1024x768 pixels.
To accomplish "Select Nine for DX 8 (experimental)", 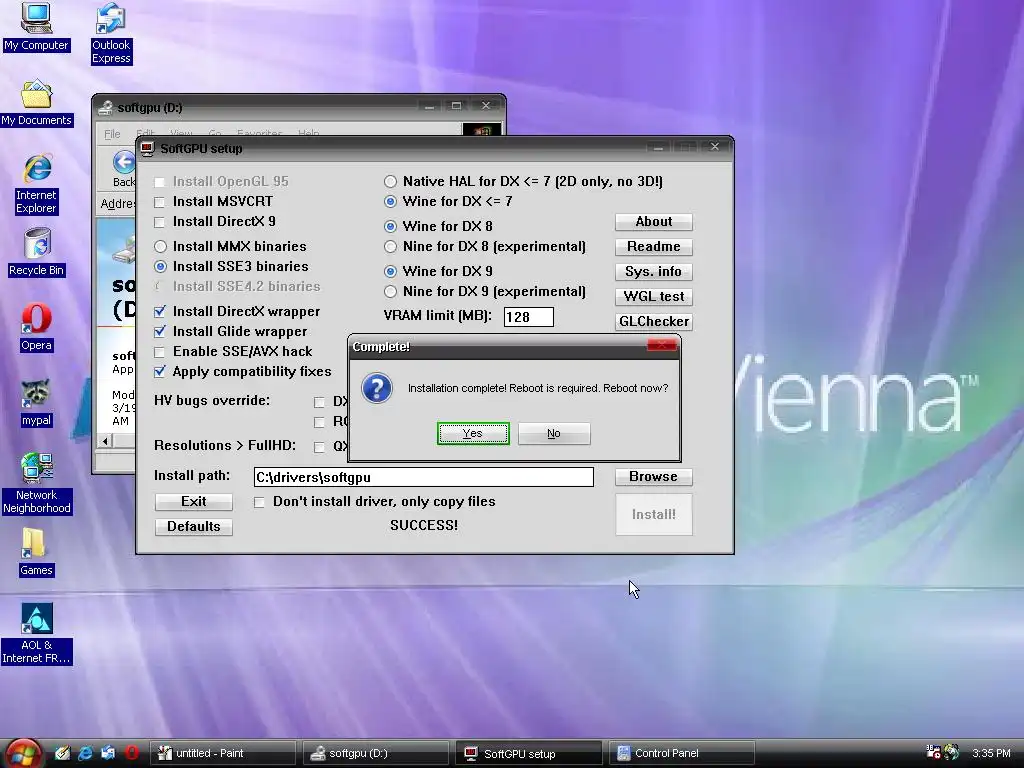I will point(390,246).
